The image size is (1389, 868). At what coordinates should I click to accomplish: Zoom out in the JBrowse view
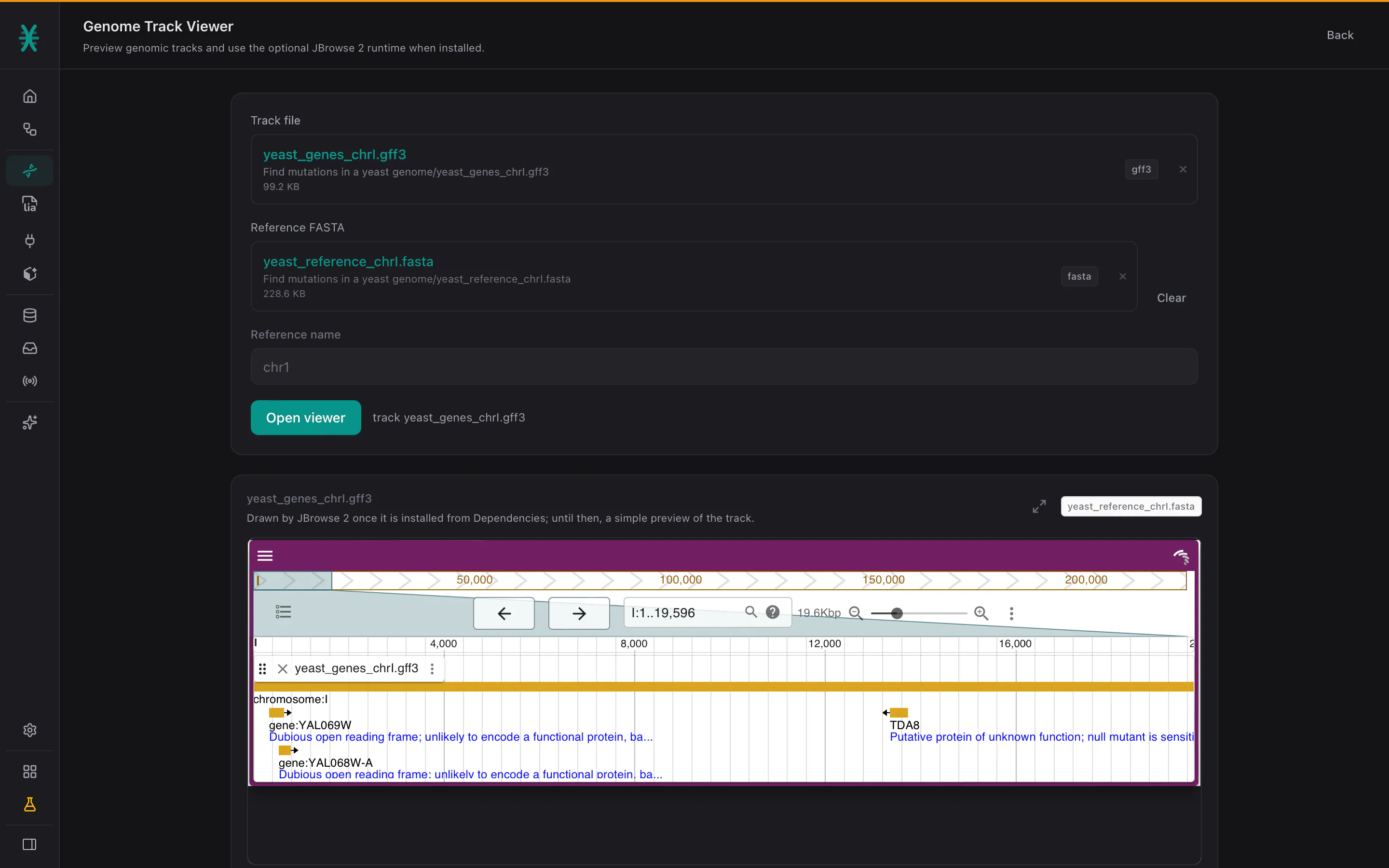tap(855, 613)
